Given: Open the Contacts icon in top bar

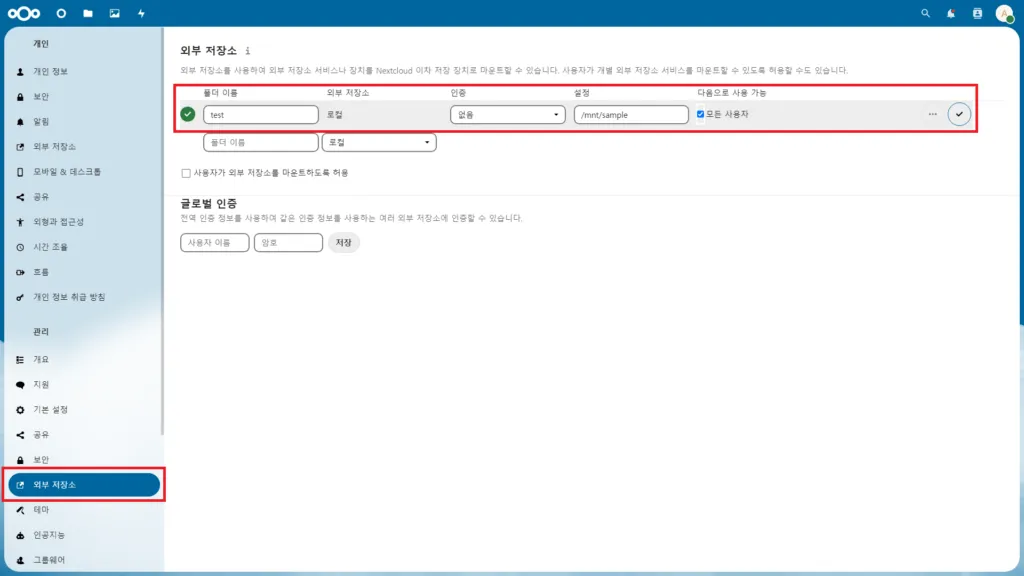Looking at the screenshot, I should pos(977,13).
